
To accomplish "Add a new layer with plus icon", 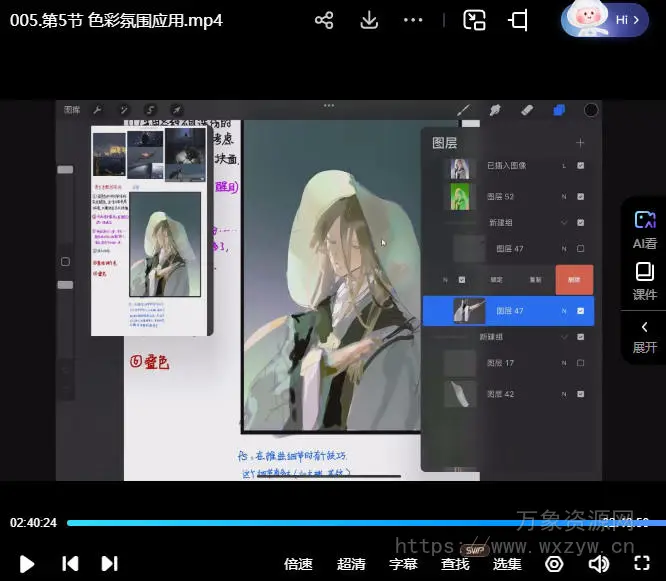I will coord(580,143).
